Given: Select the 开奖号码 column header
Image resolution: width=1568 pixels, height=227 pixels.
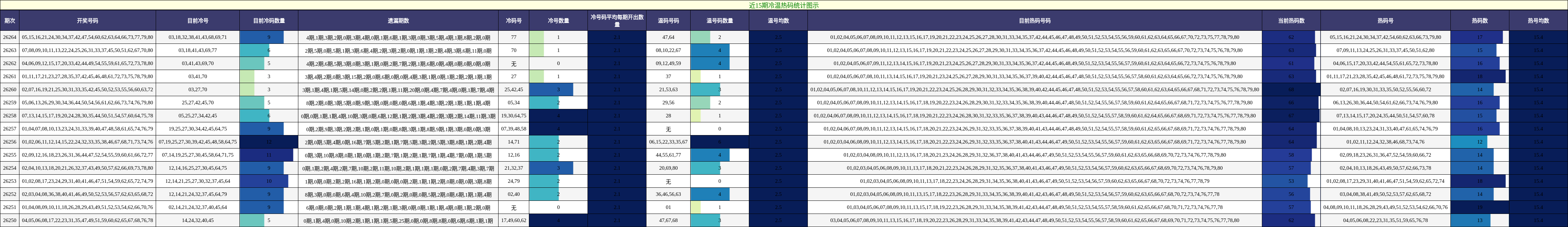Looking at the screenshot, I should [87, 21].
